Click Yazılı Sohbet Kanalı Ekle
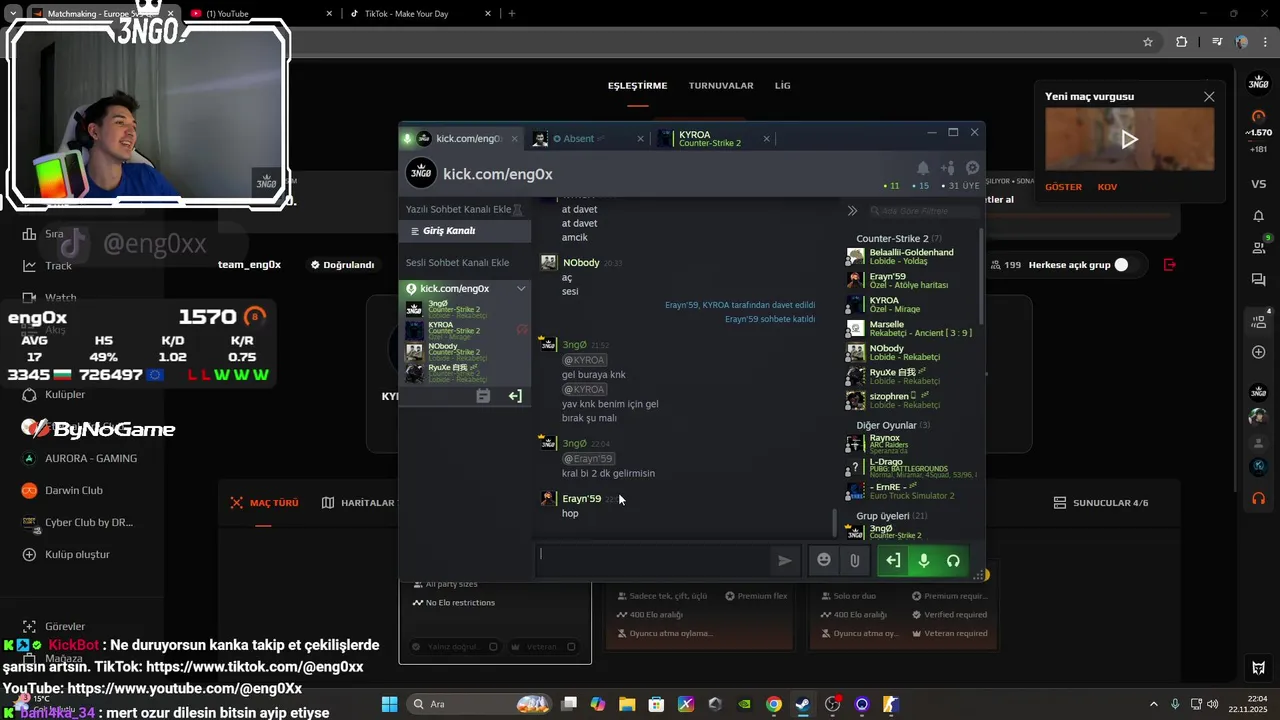The width and height of the screenshot is (1280, 720). pos(458,210)
